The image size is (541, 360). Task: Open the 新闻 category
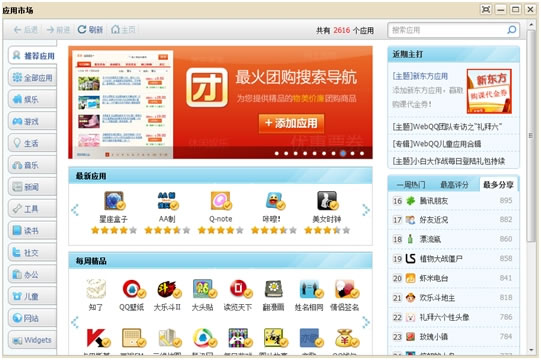point(32,187)
